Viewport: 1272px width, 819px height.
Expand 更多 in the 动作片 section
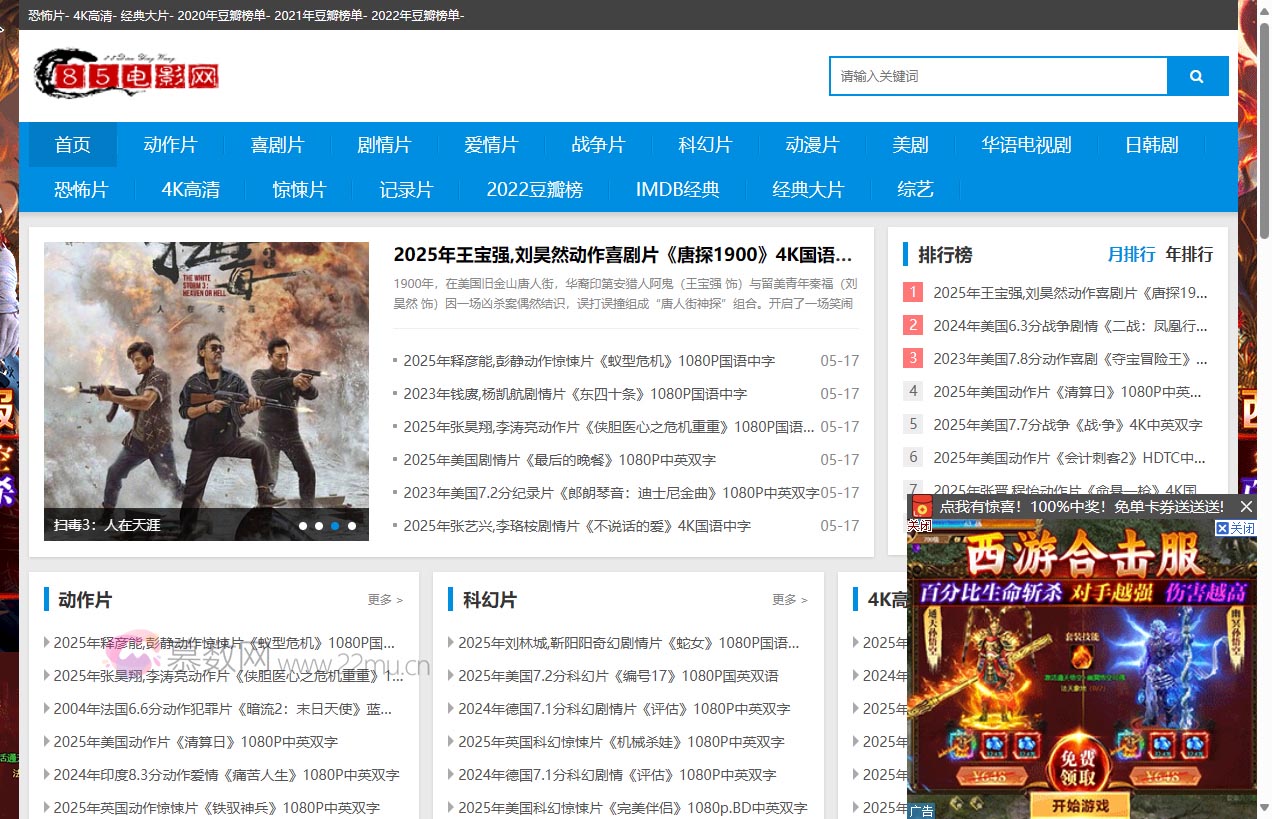coord(385,600)
